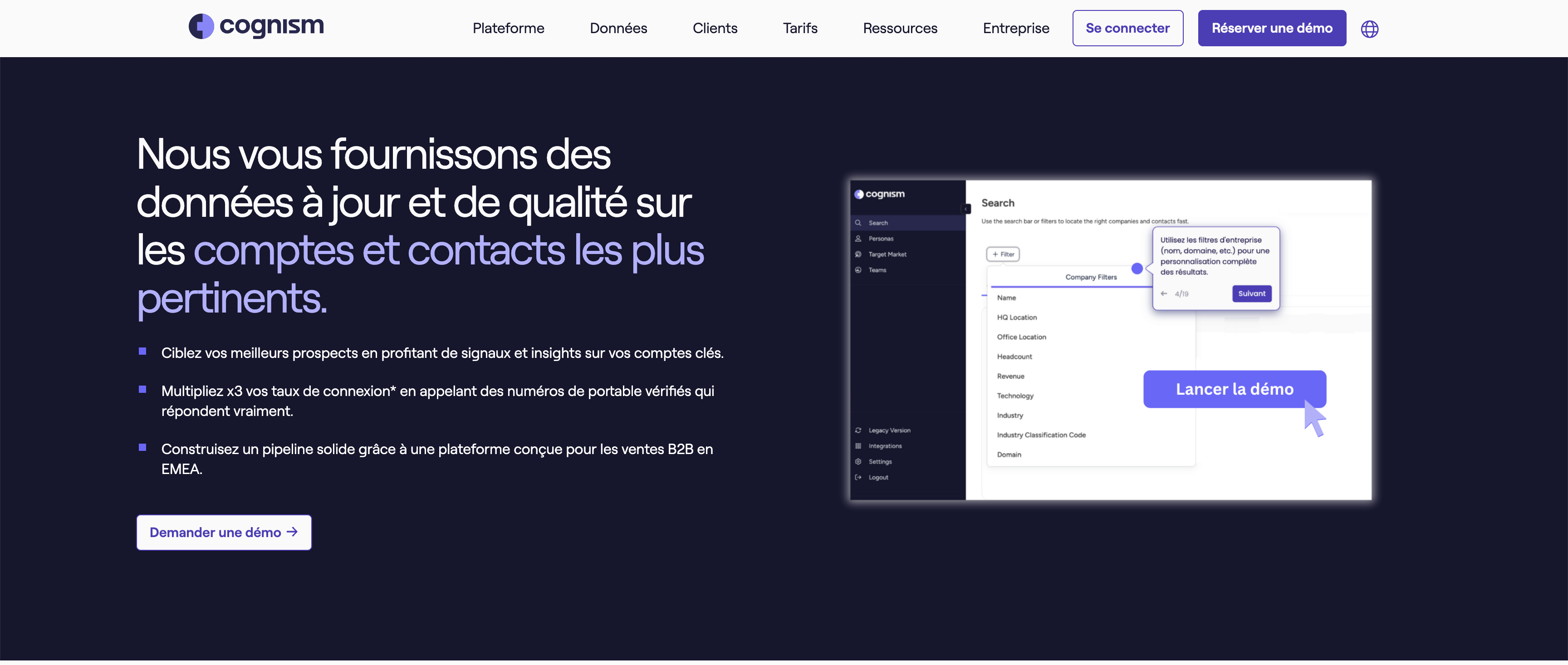This screenshot has height=665, width=1568.
Task: Click the Integrations grid icon
Action: point(858,446)
